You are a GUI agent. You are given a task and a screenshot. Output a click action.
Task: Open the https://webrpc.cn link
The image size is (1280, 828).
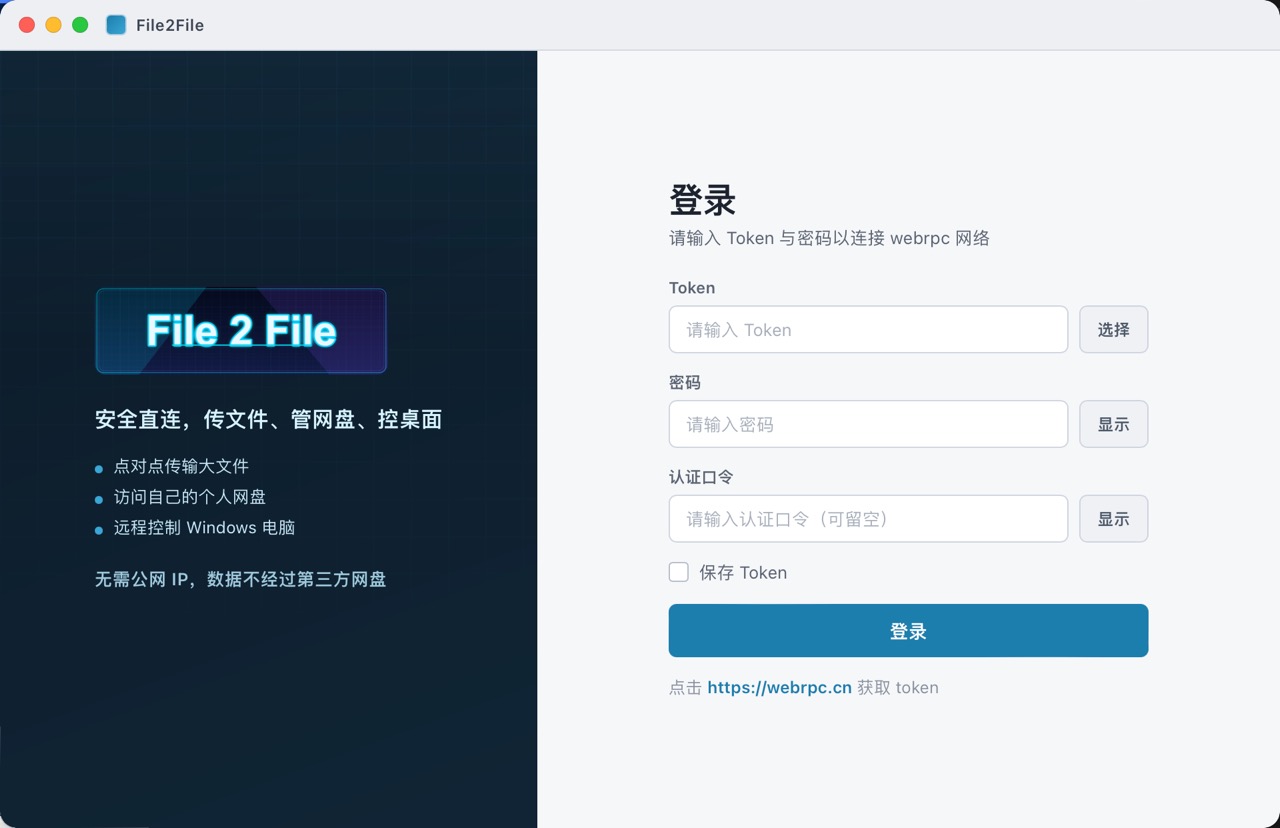tap(779, 688)
